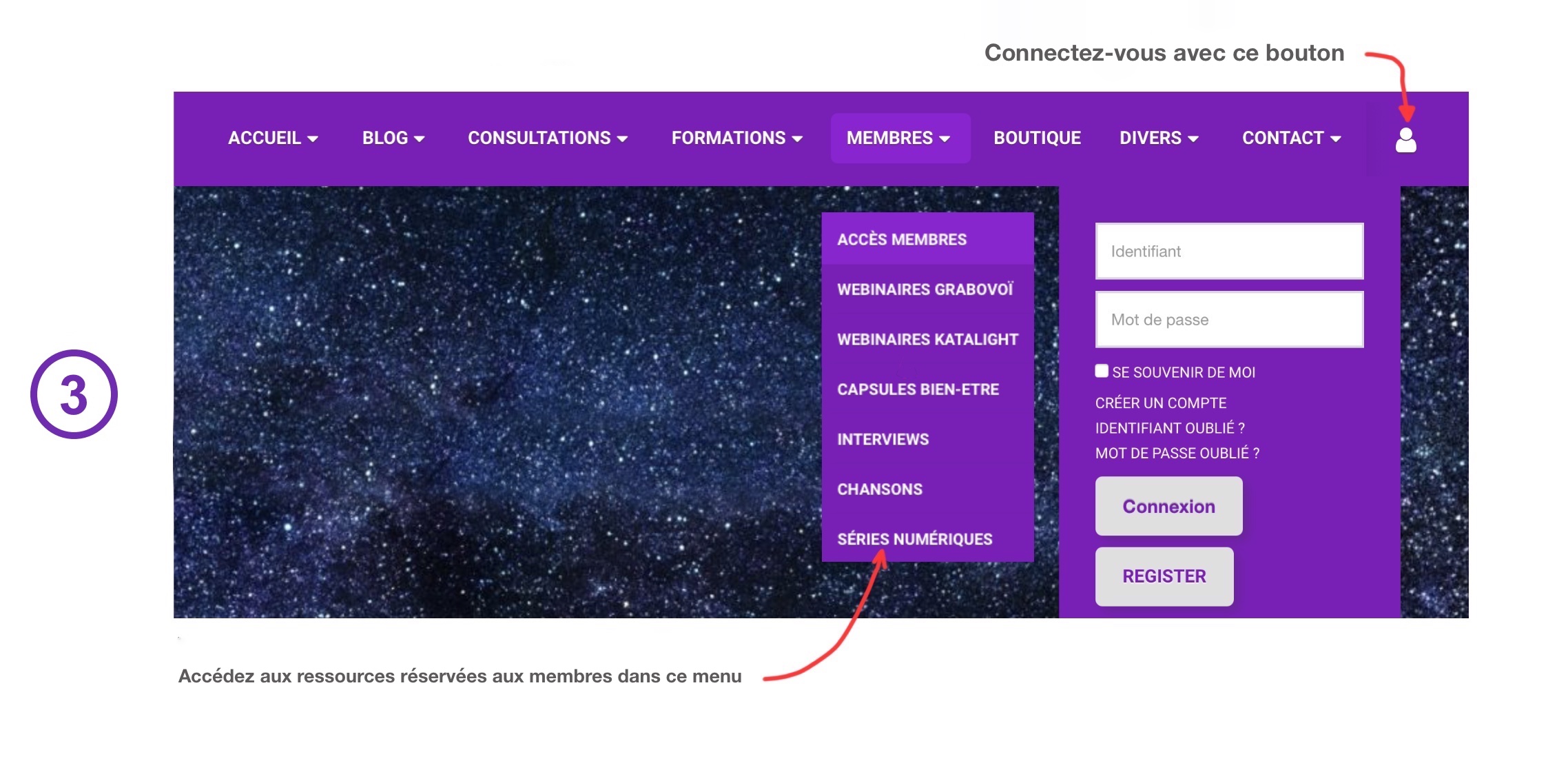The width and height of the screenshot is (1568, 772).
Task: Open WEBINAIRES GRABOVOÏ submenu item
Action: [927, 289]
